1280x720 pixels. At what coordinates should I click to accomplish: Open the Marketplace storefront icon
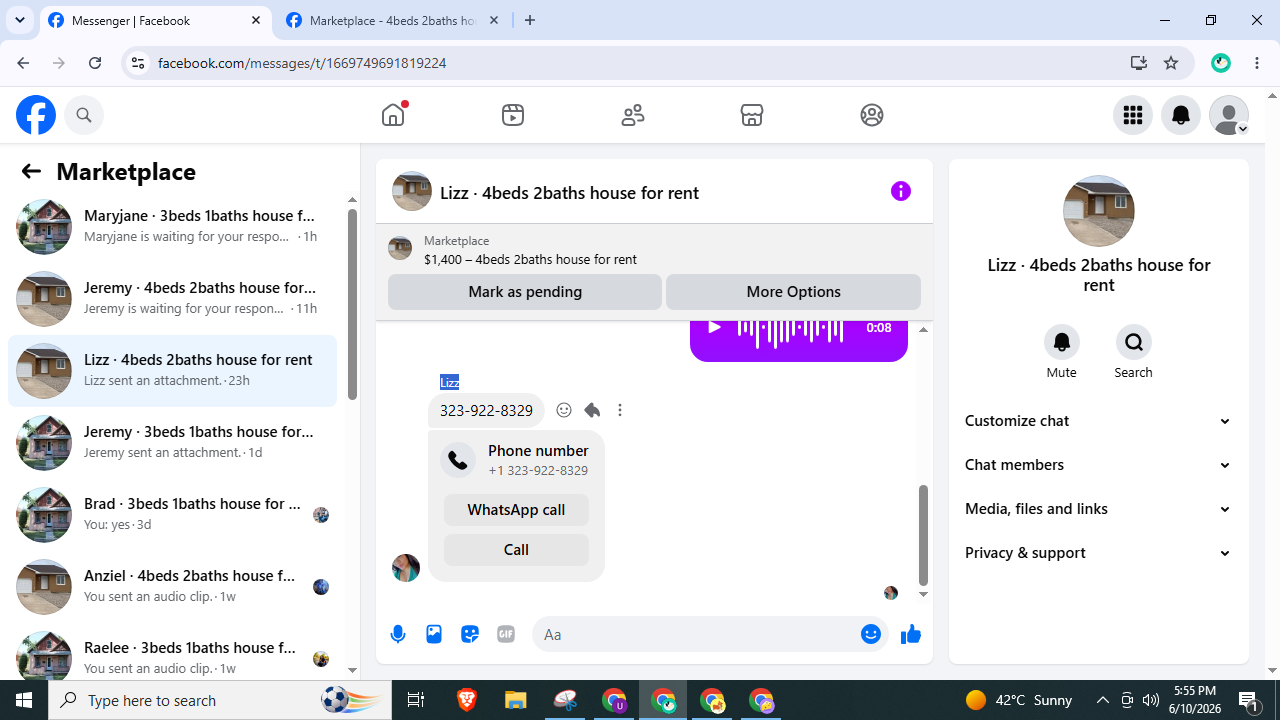click(752, 115)
